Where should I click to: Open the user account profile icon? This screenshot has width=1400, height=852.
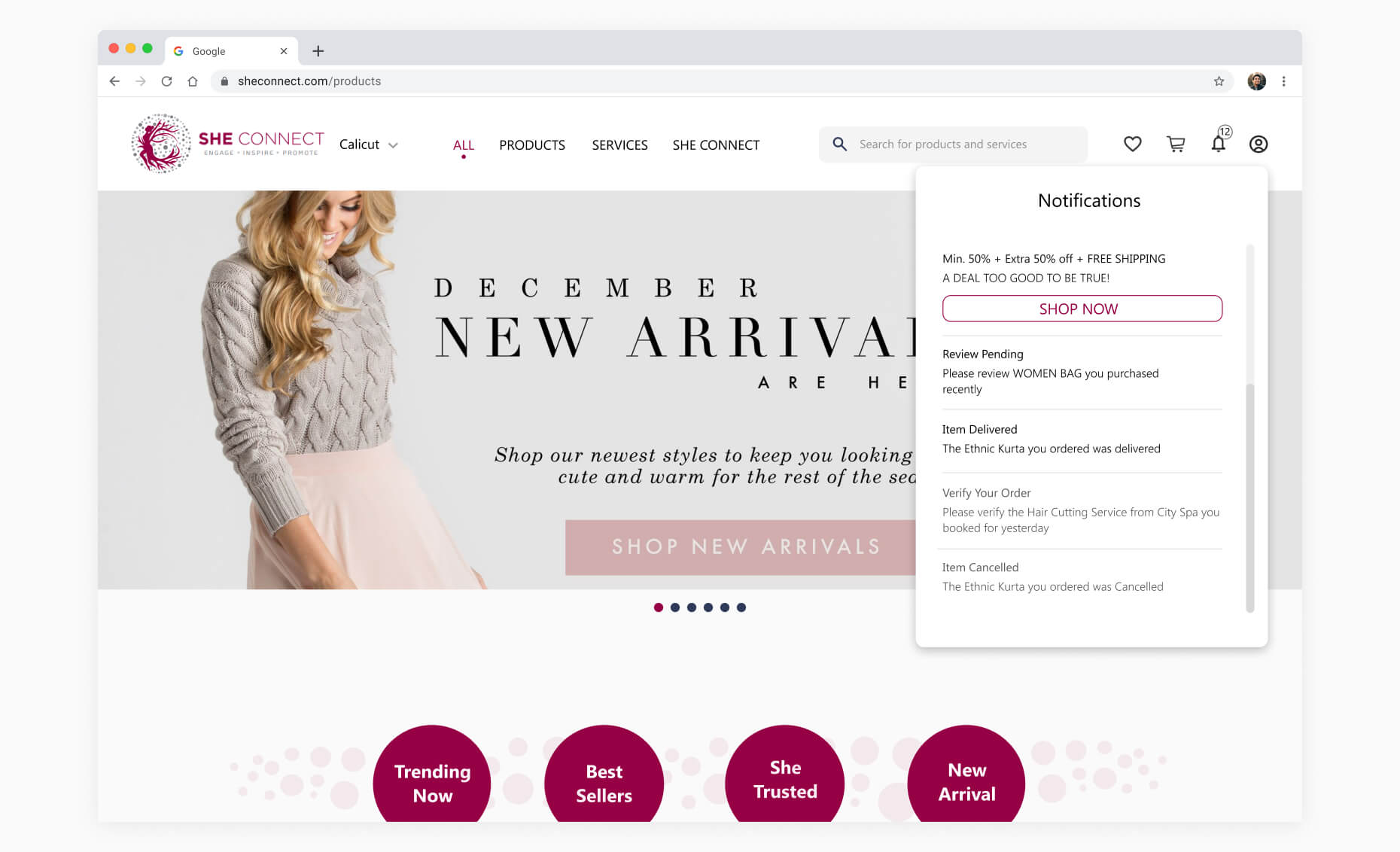tap(1258, 144)
